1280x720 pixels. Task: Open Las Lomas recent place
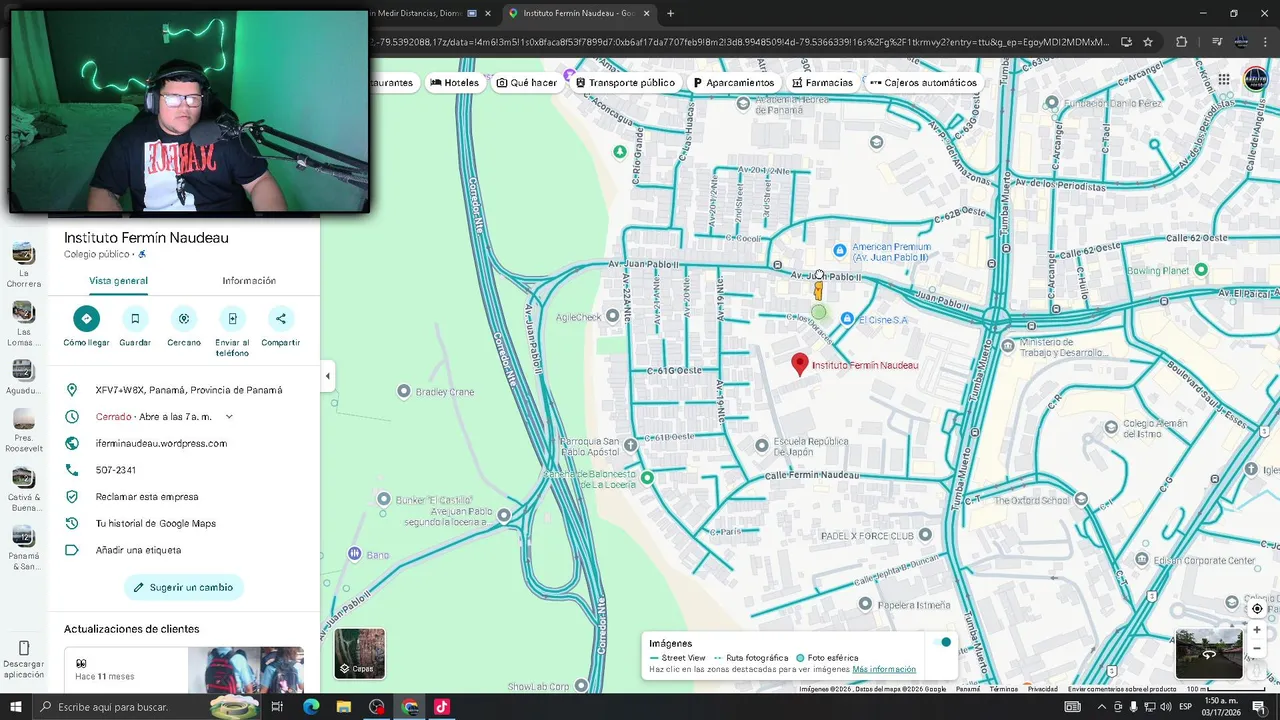point(23,323)
